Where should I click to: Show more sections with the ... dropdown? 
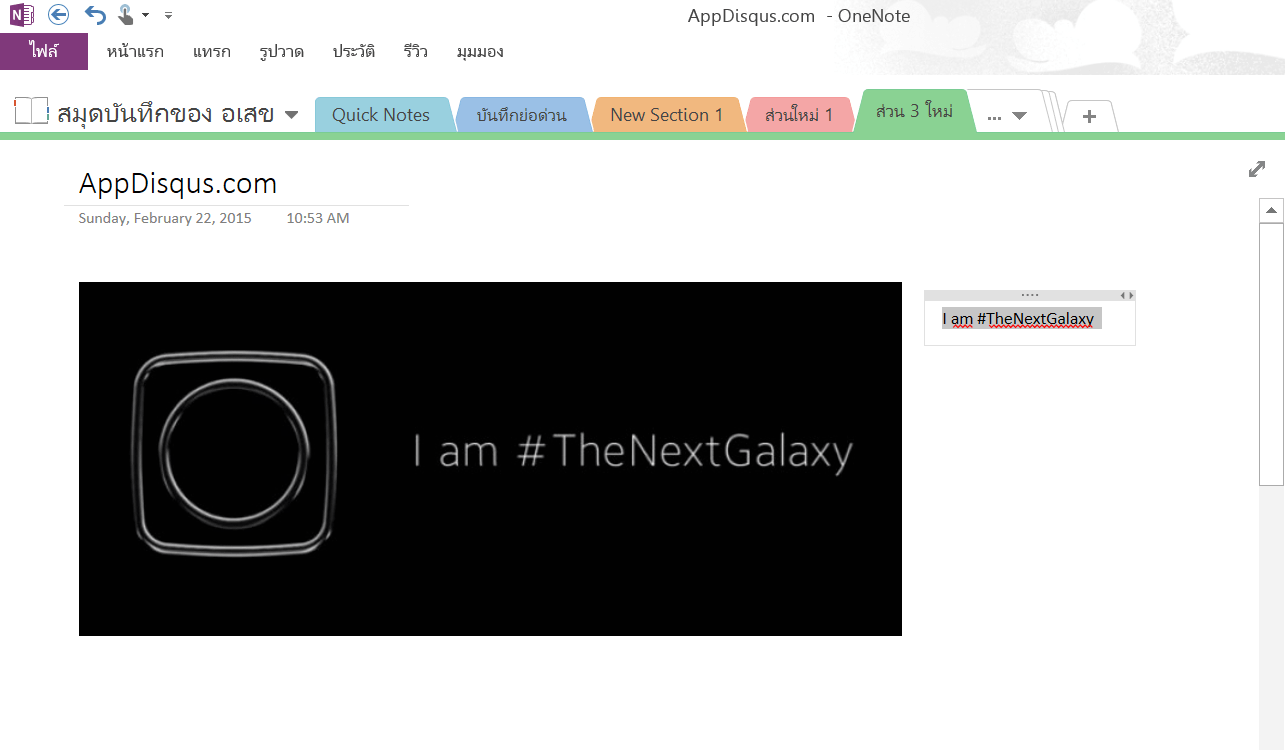1007,116
